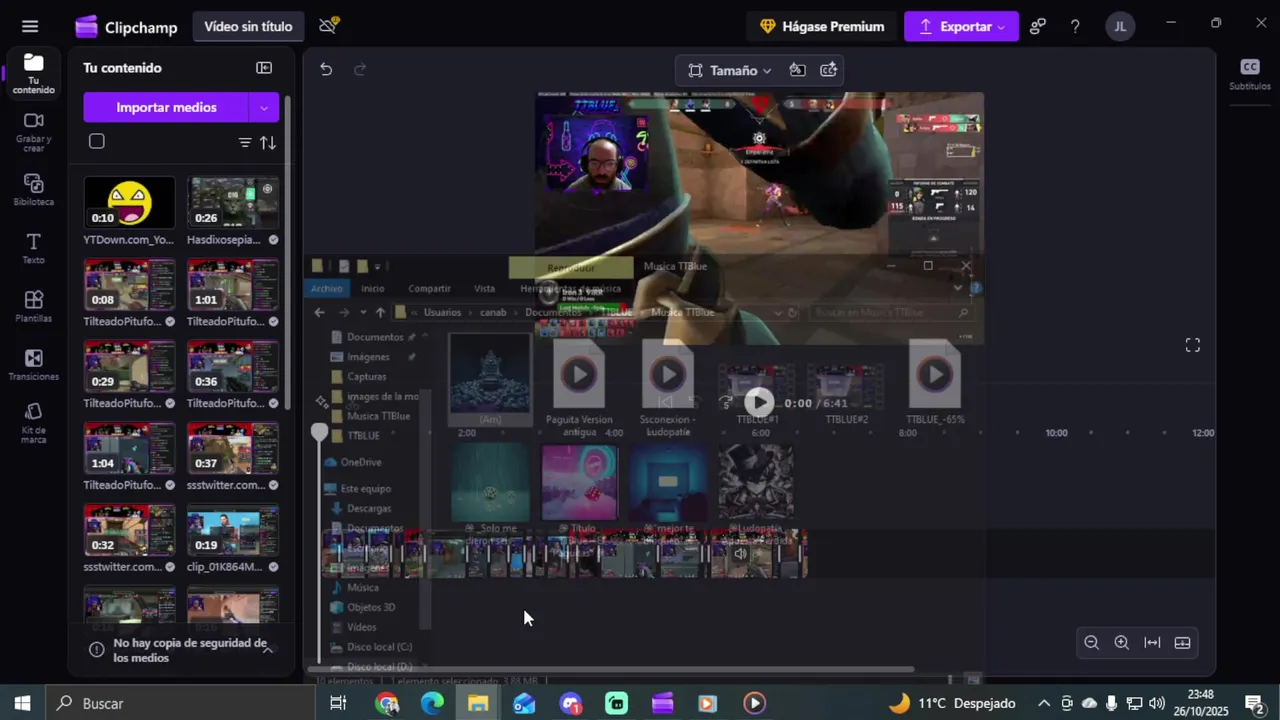Open the collaboration share icon near Exportar
The image size is (1280, 720).
[x=1038, y=27]
